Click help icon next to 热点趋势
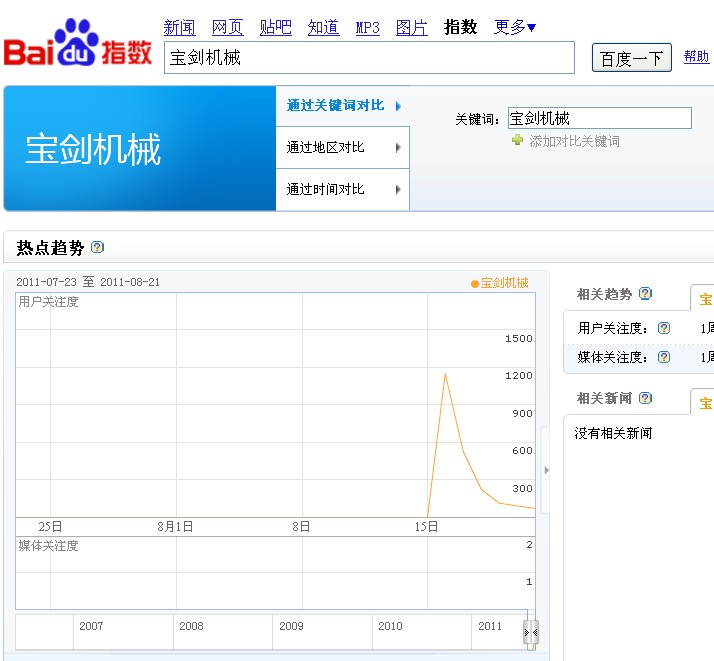Image resolution: width=714 pixels, height=661 pixels. (x=97, y=247)
